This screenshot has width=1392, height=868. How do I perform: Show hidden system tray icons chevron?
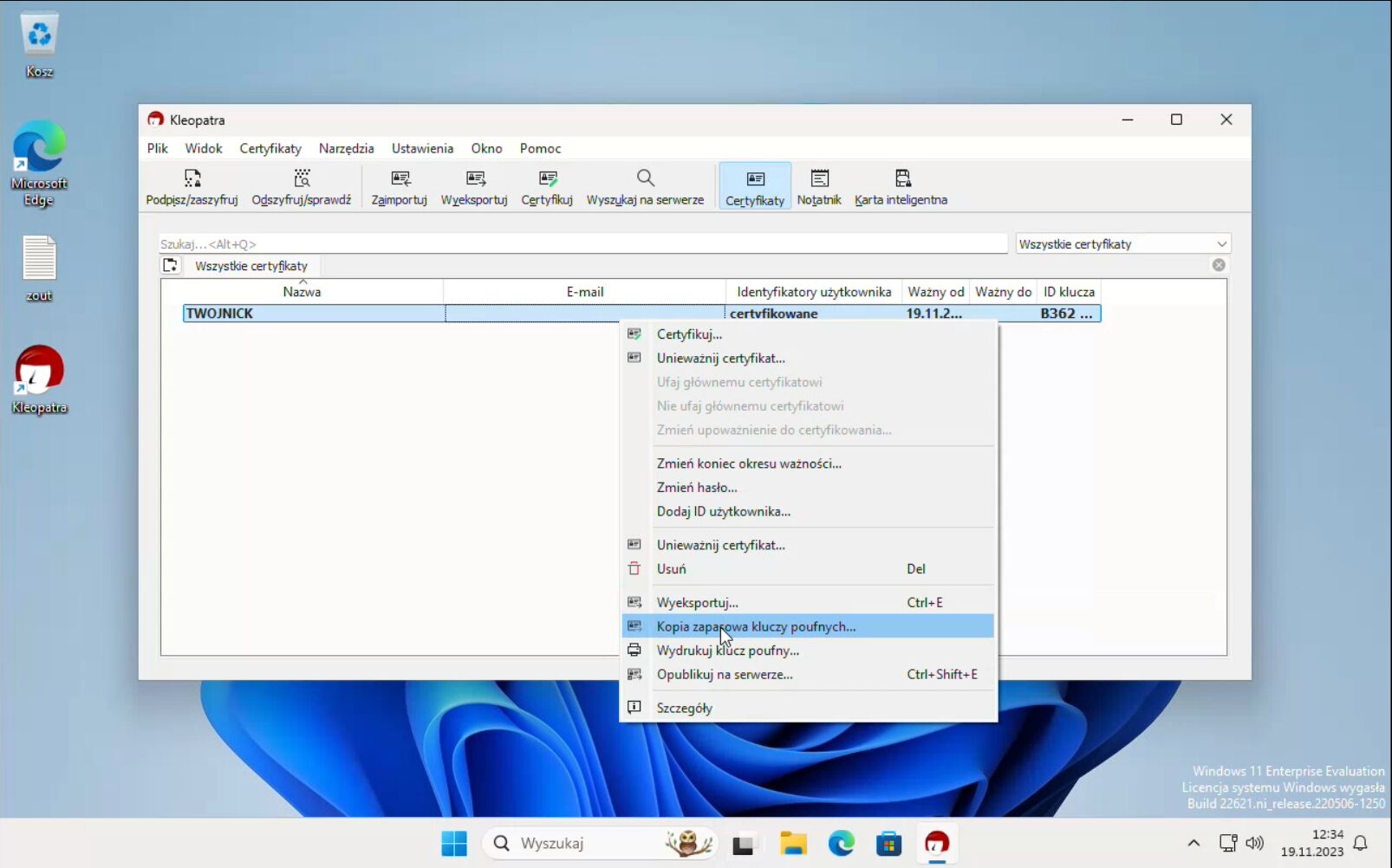[x=1194, y=843]
